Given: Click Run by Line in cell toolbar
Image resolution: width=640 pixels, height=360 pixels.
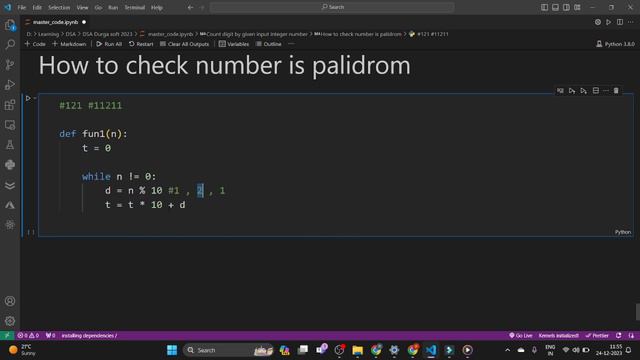Looking at the screenshot, I should pos(560,91).
